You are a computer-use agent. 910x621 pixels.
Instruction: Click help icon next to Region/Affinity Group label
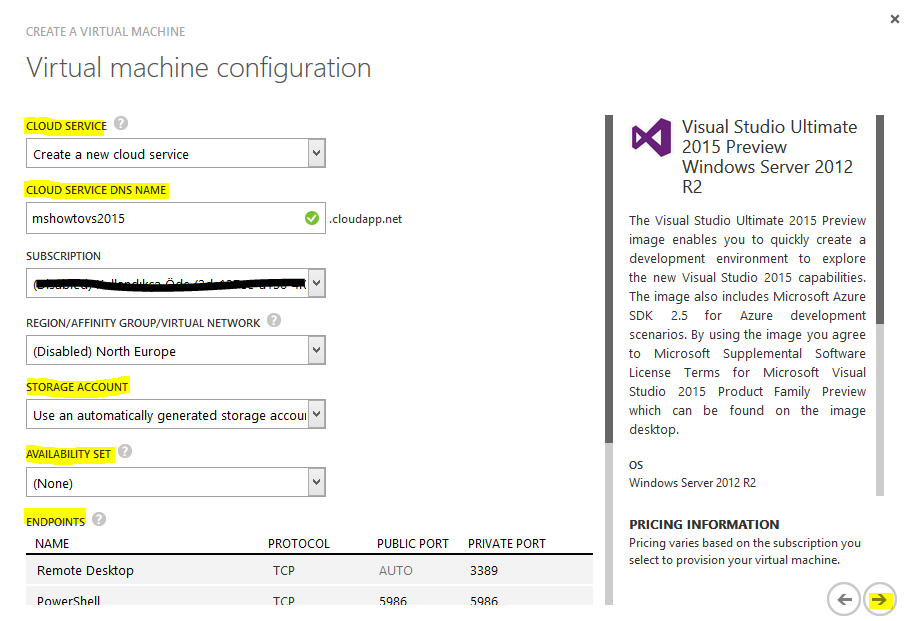(x=274, y=321)
